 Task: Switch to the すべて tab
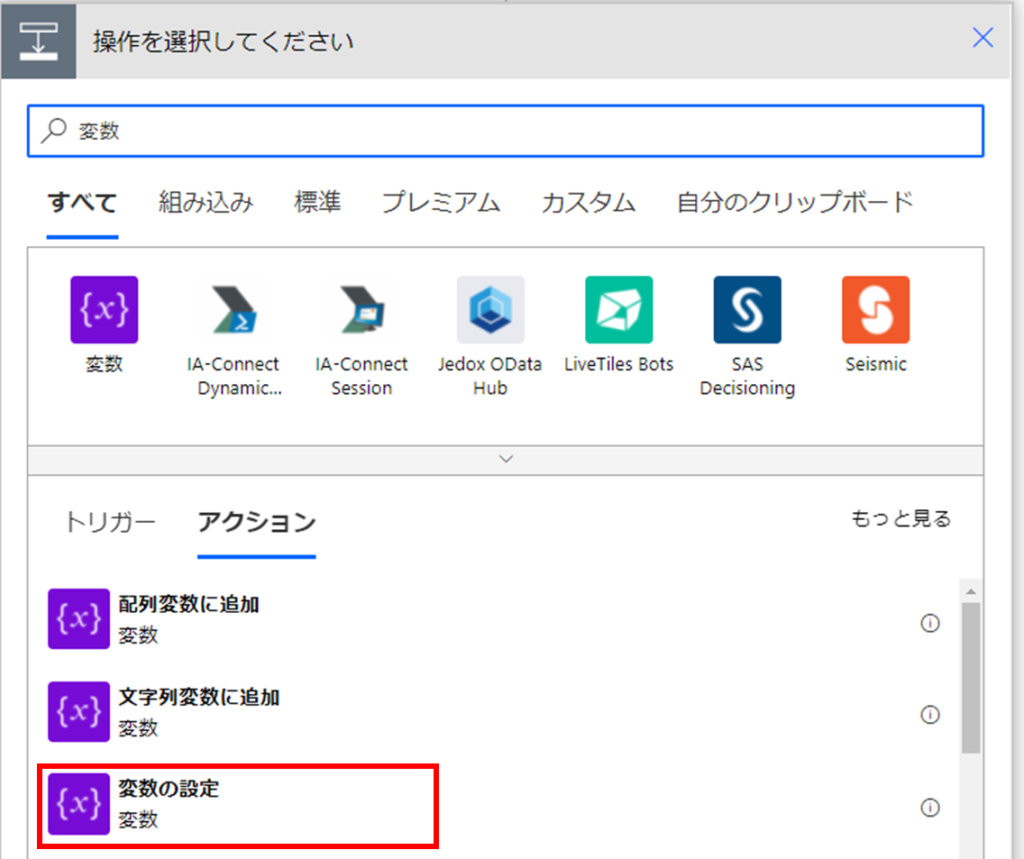coord(82,203)
